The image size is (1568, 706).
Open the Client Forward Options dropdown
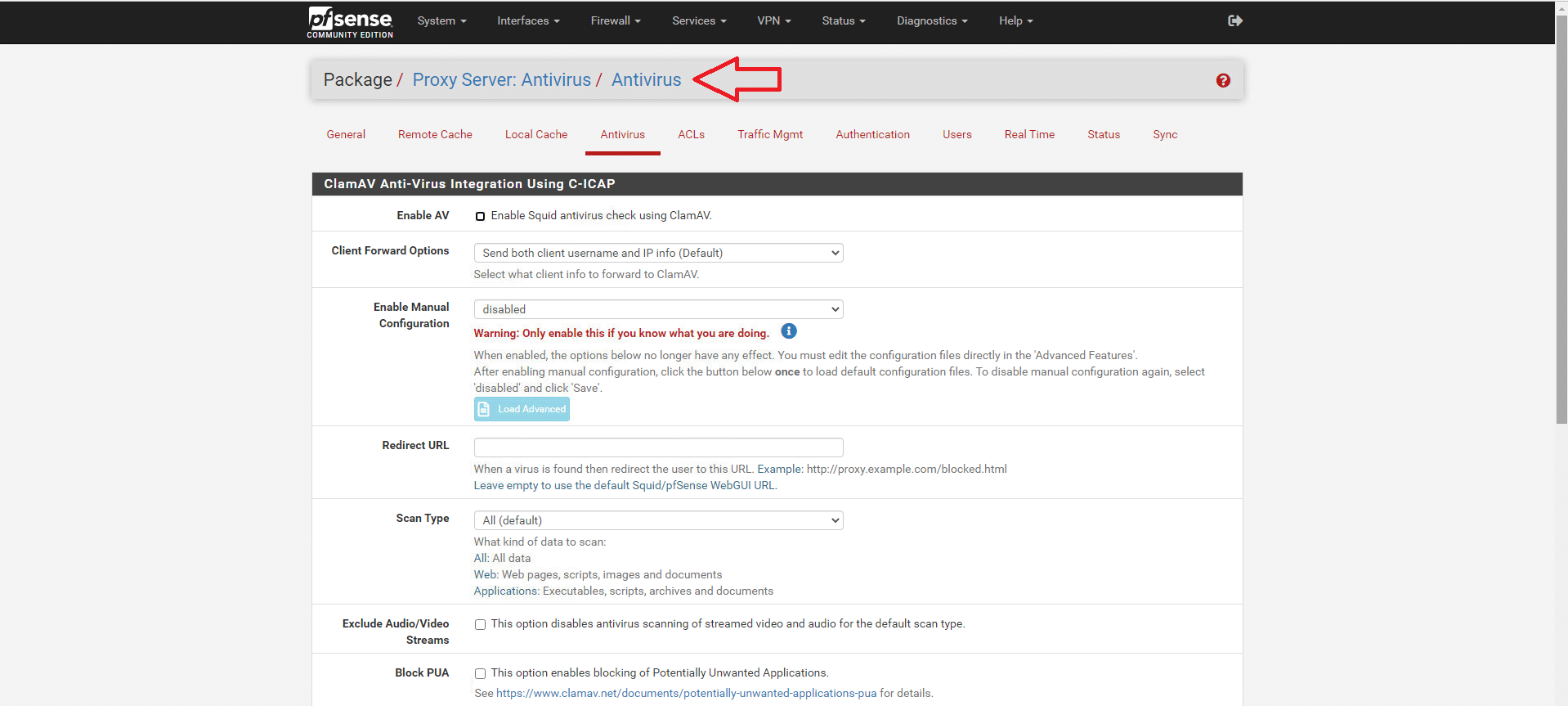(x=658, y=253)
